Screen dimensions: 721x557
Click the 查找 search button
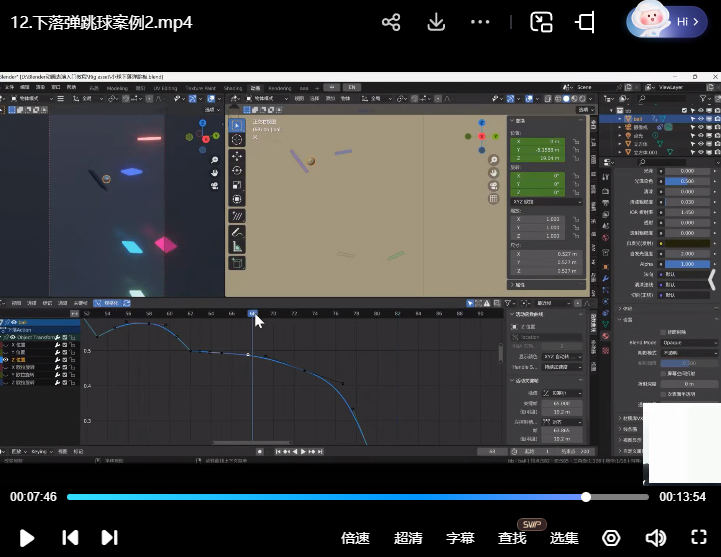(x=512, y=538)
